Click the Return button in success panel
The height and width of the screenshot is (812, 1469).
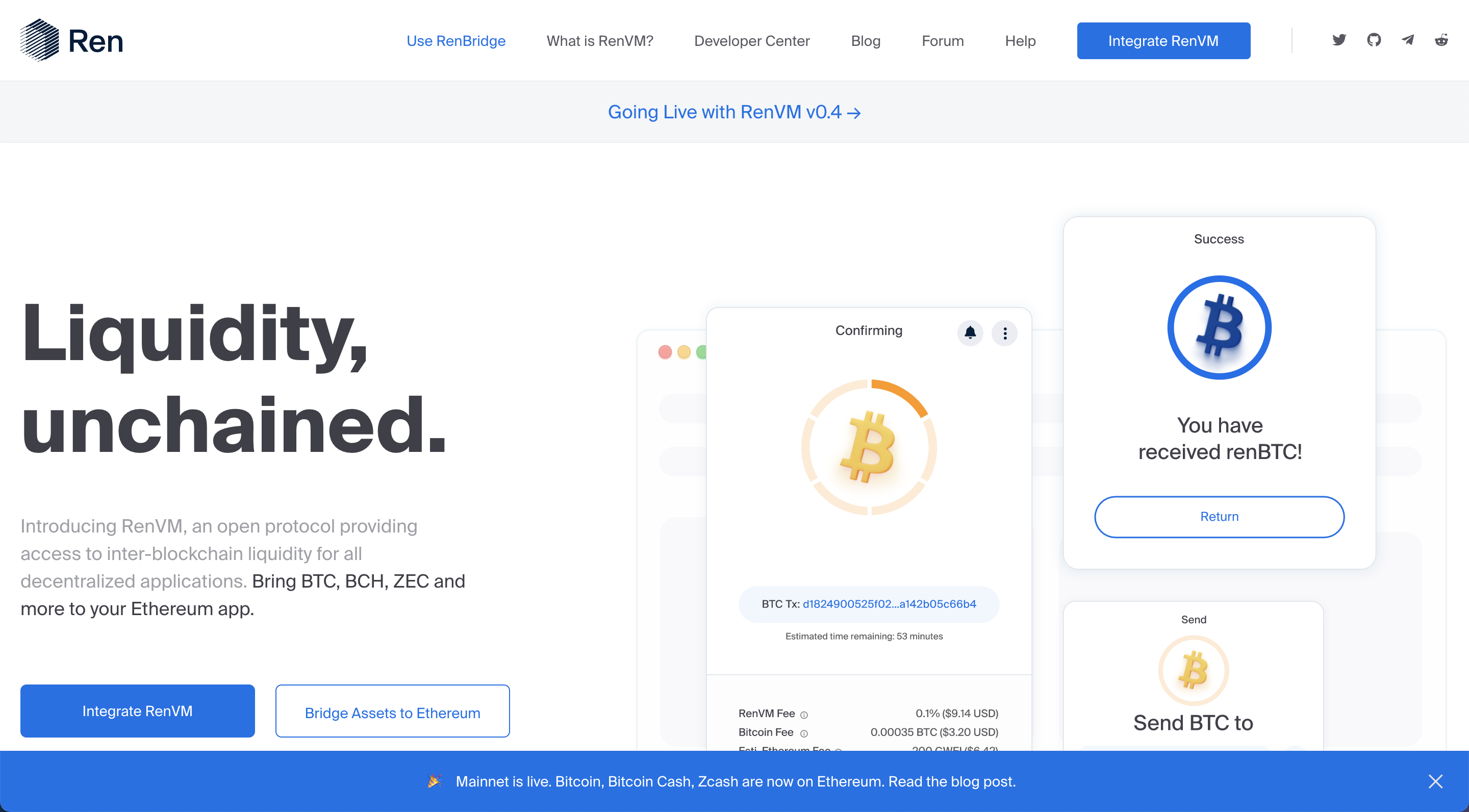coord(1219,516)
